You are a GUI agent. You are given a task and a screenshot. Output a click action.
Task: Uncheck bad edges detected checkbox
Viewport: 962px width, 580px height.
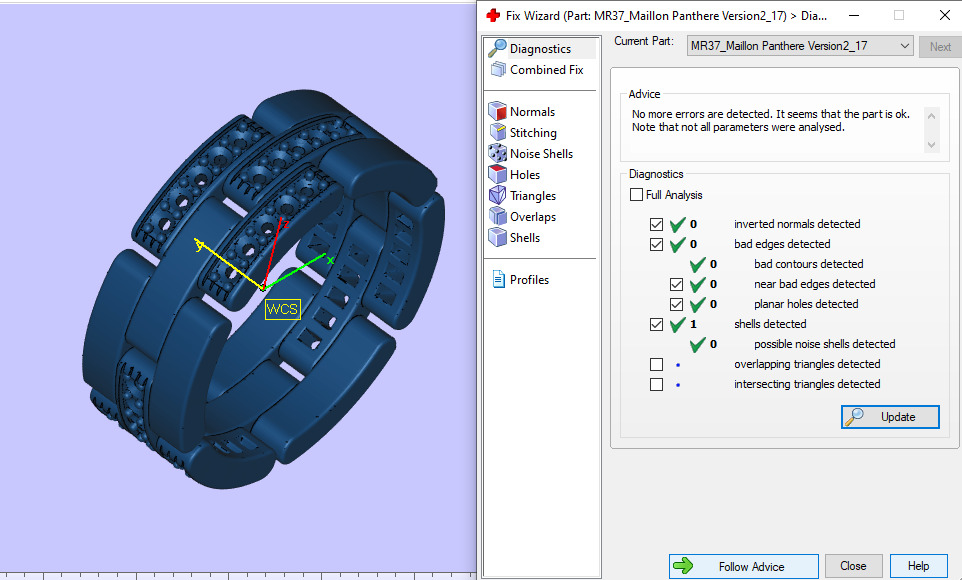(x=656, y=244)
